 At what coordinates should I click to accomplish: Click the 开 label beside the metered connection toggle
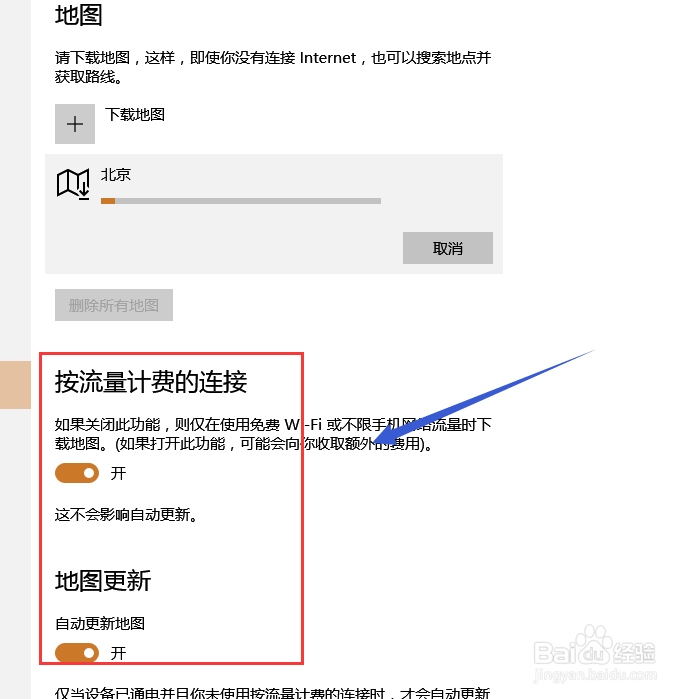118,473
